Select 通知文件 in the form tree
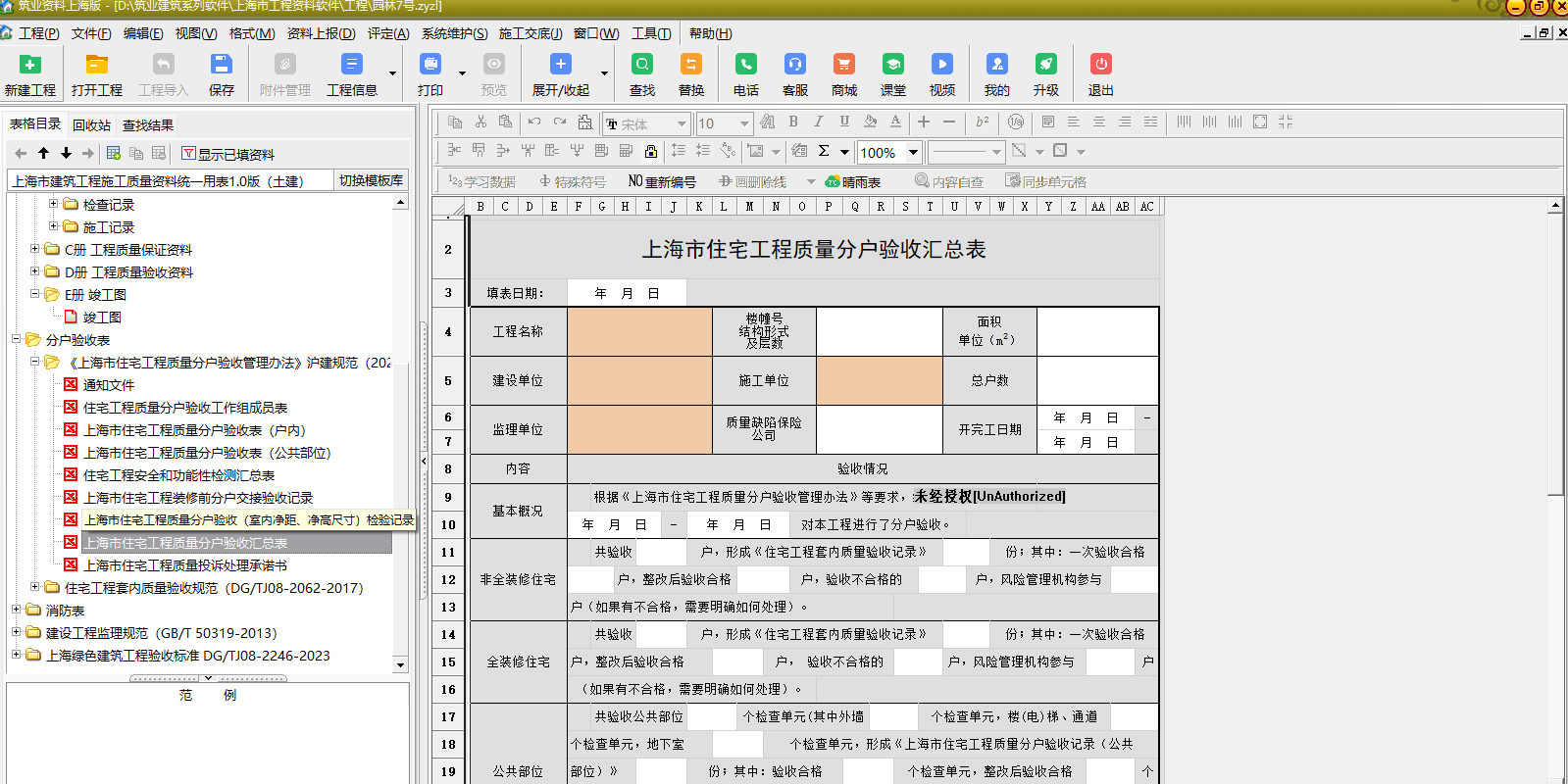The height and width of the screenshot is (784, 1568). pos(109,385)
